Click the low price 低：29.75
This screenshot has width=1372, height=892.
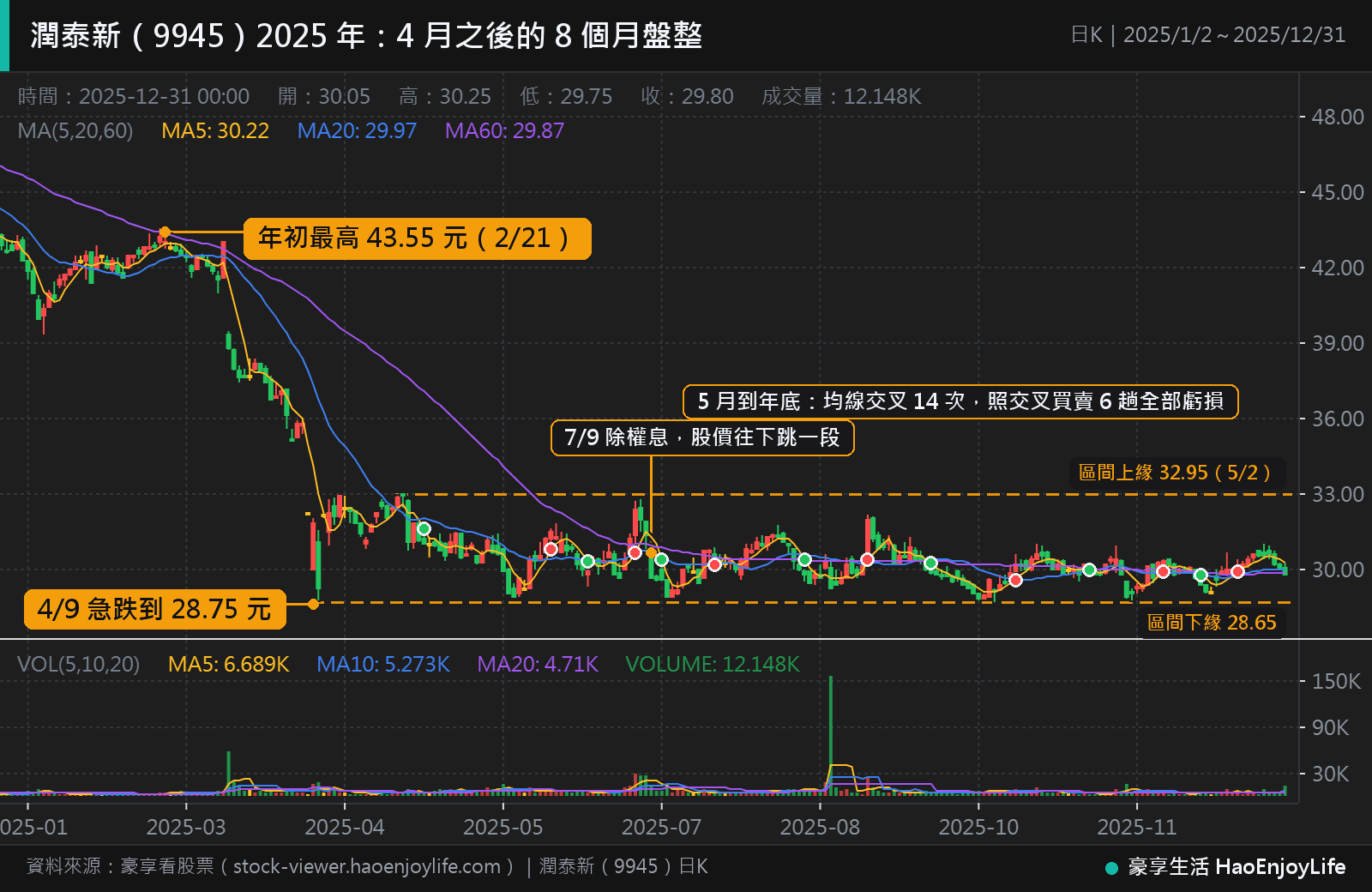(x=566, y=96)
